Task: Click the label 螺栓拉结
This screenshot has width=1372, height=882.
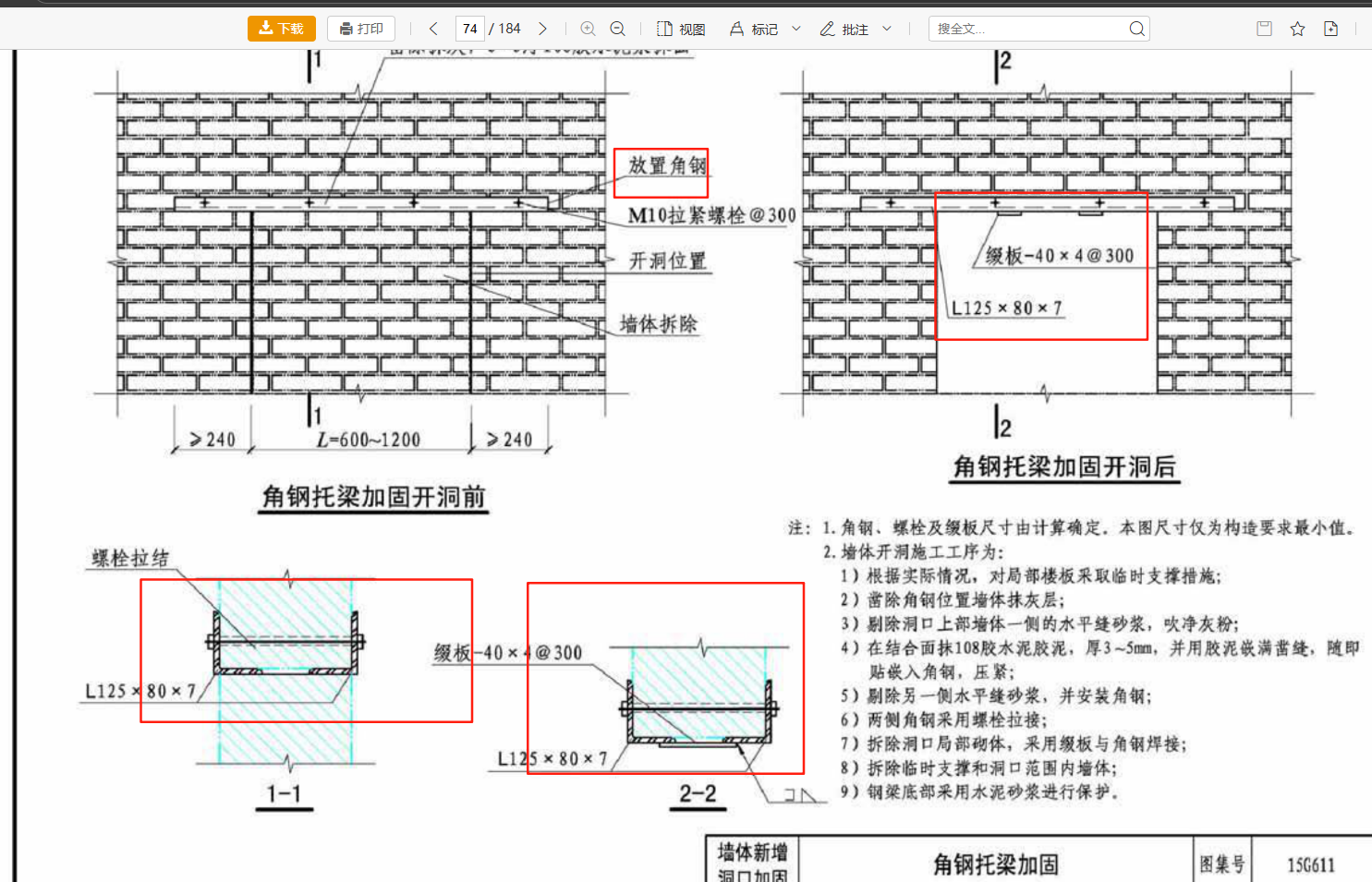Action: (x=130, y=558)
